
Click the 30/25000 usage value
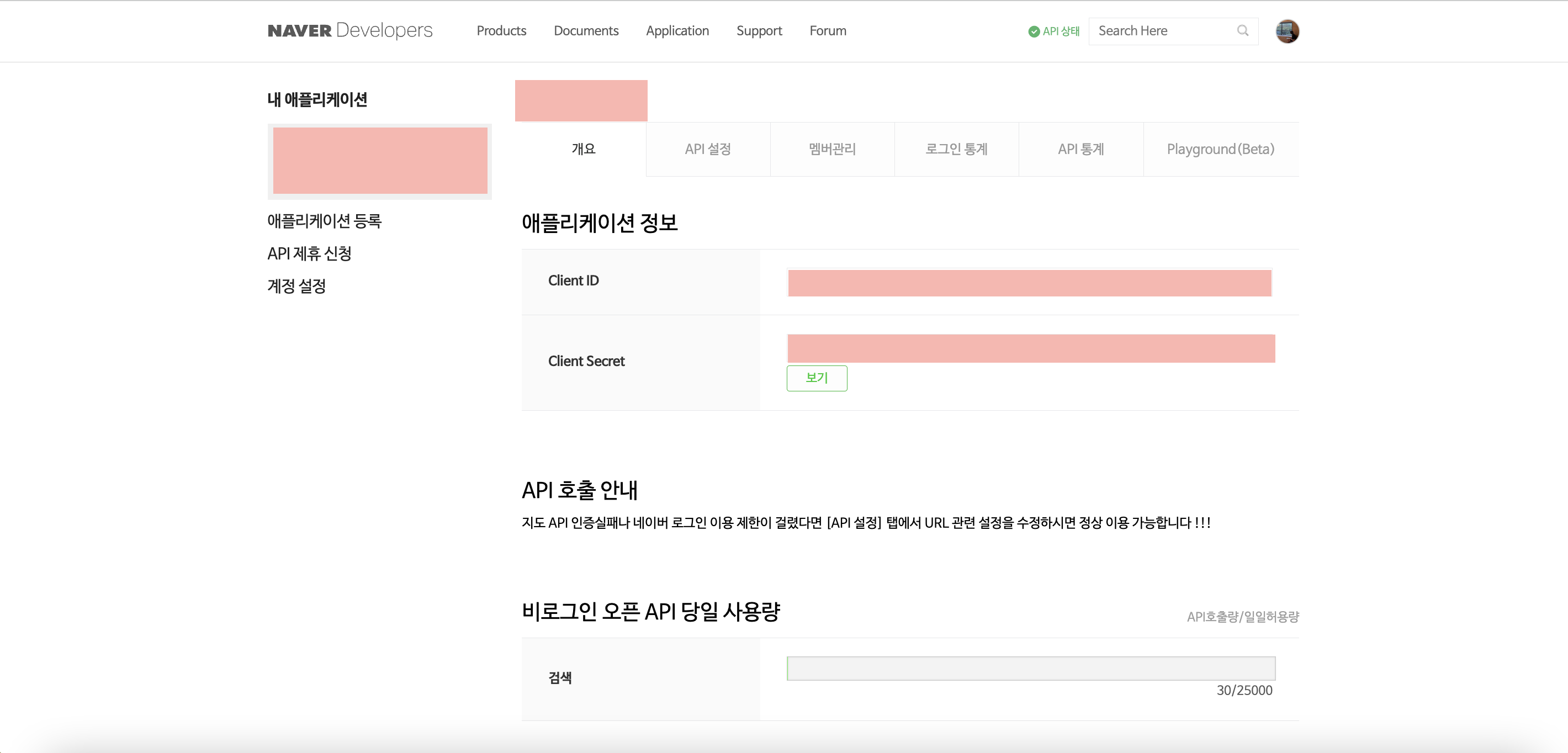pos(1244,690)
